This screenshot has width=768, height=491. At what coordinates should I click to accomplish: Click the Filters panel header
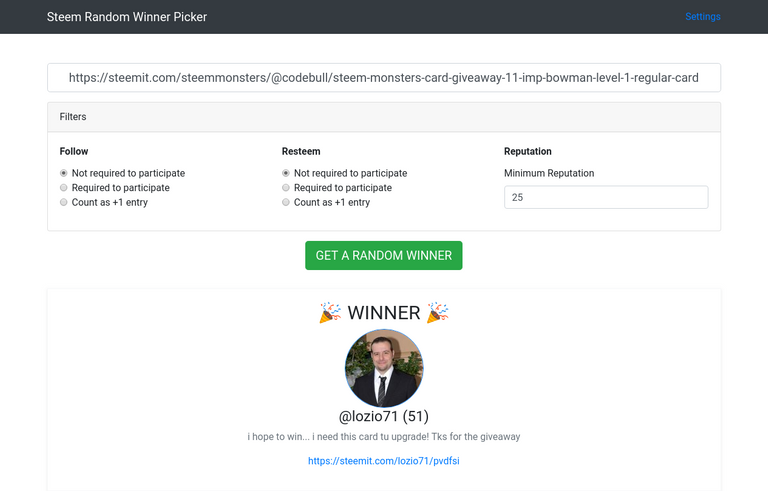[x=384, y=117]
